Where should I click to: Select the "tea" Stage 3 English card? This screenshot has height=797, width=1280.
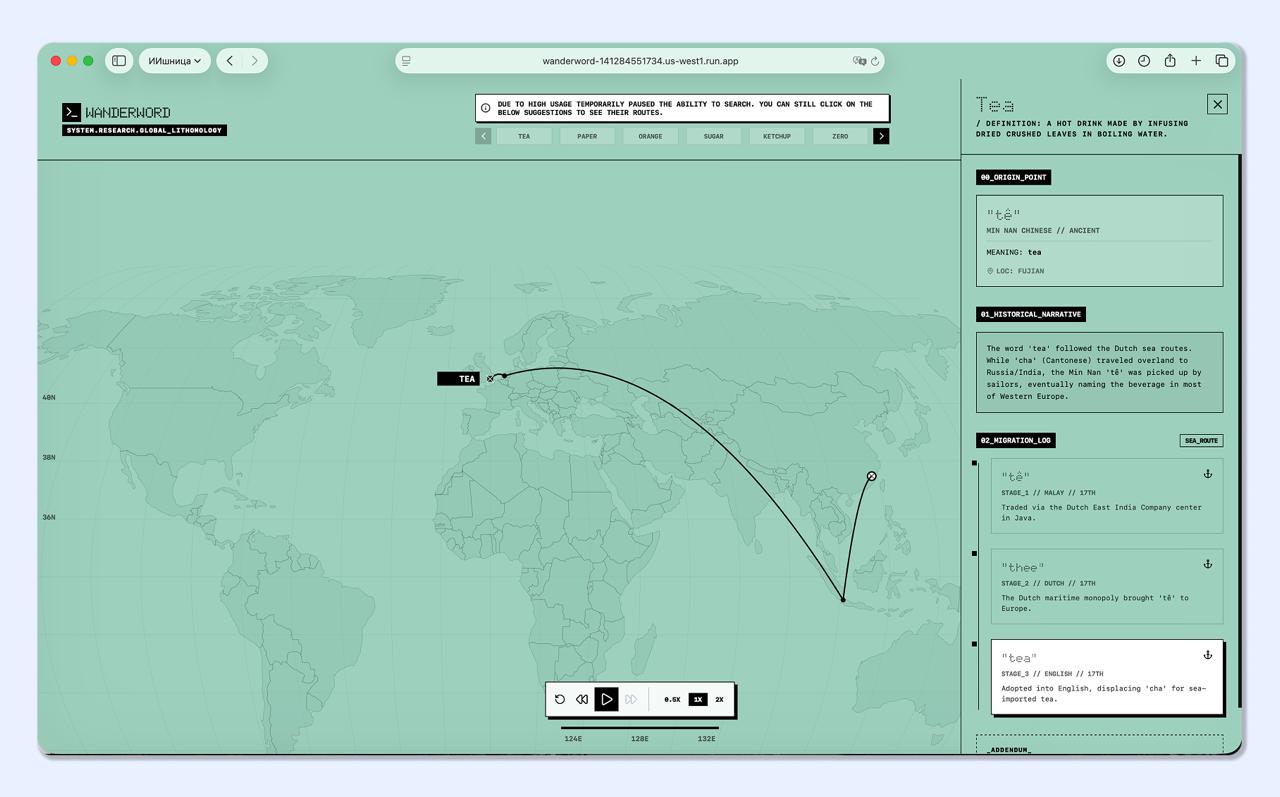click(1107, 677)
